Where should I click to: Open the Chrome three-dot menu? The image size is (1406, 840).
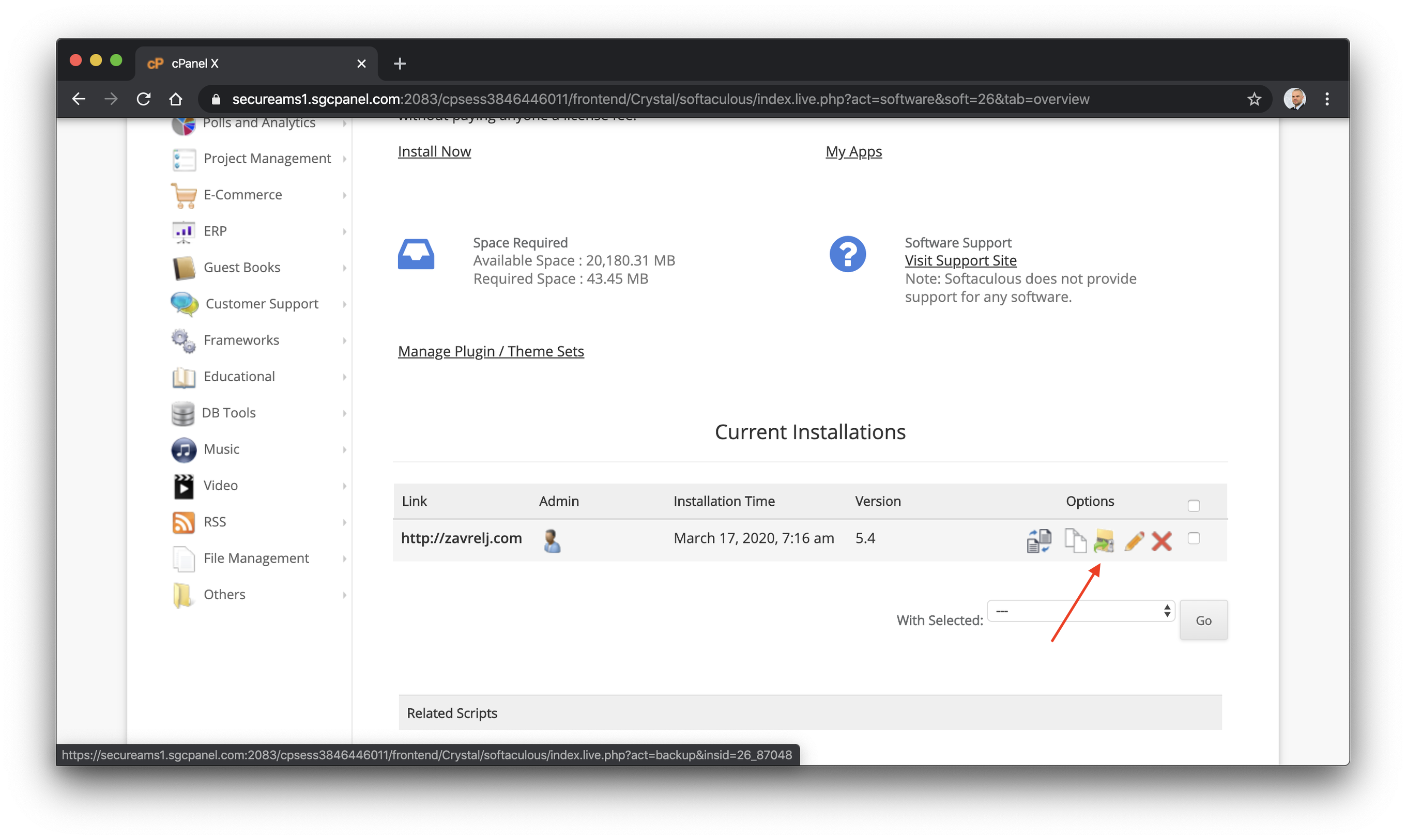click(1326, 99)
